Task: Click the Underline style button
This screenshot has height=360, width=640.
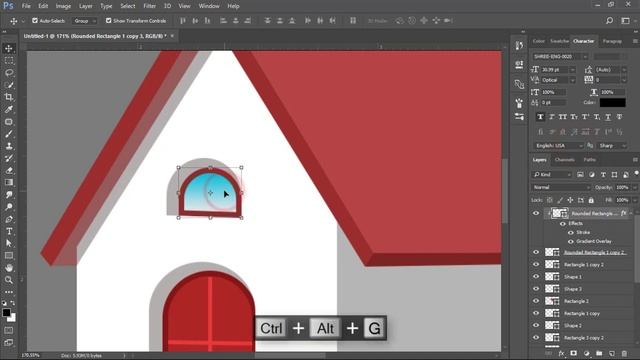Action: pos(608,117)
